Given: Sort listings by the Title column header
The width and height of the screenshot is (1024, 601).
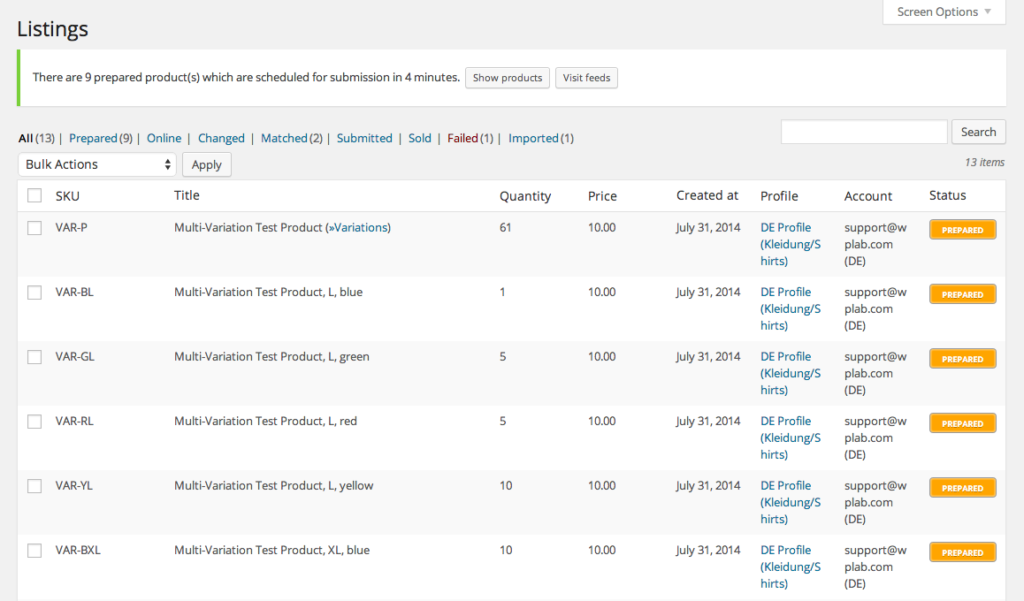Looking at the screenshot, I should pos(185,195).
